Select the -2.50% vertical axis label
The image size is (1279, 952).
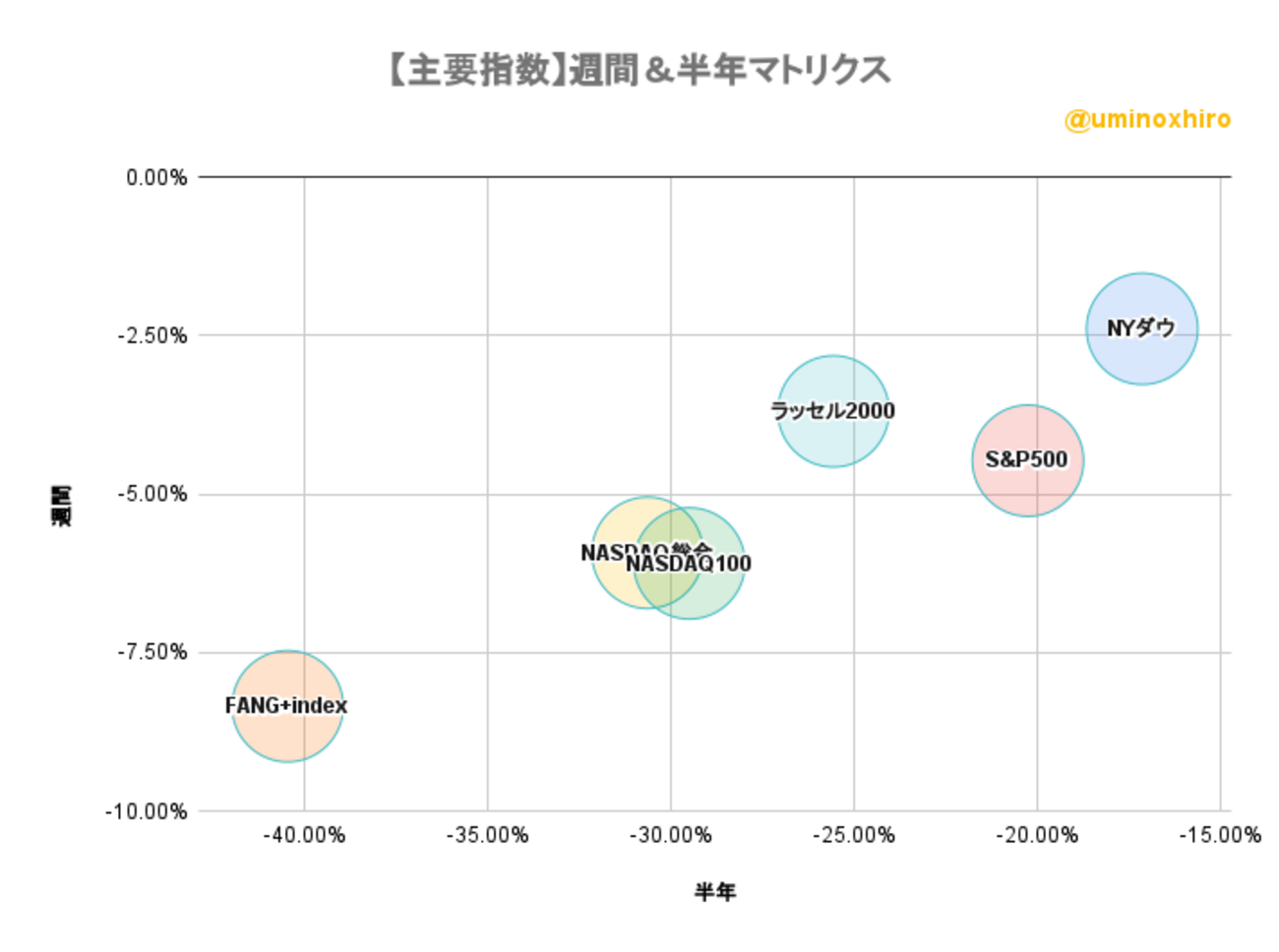click(x=152, y=336)
